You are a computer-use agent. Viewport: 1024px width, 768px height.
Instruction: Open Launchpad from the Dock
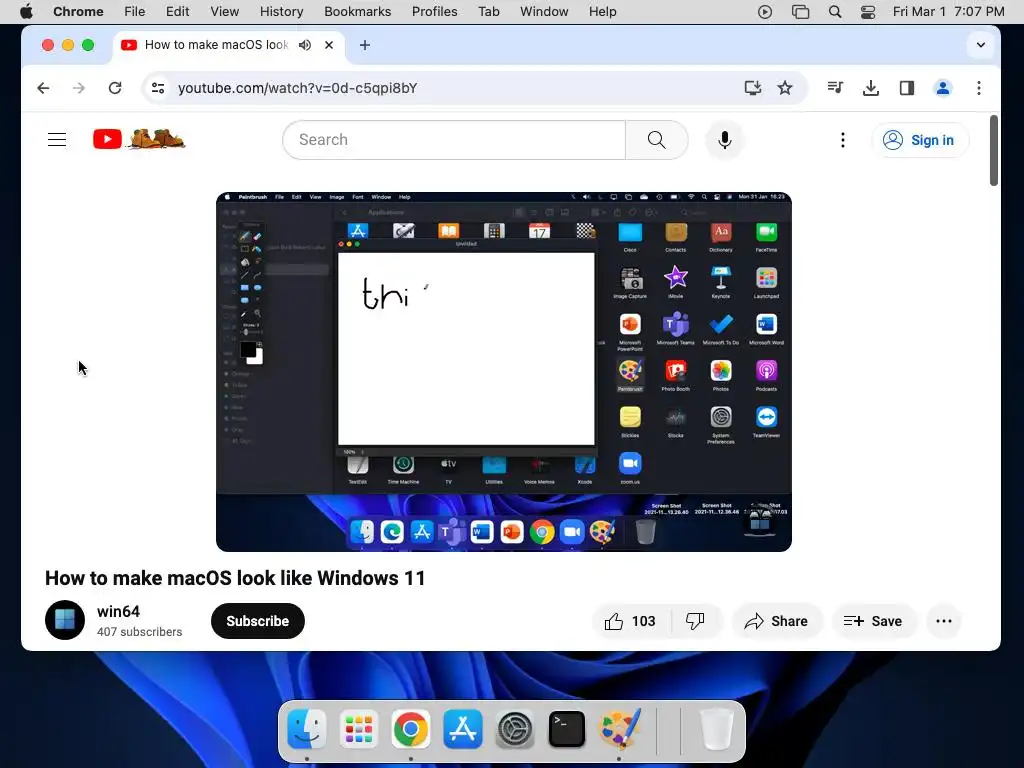[359, 729]
